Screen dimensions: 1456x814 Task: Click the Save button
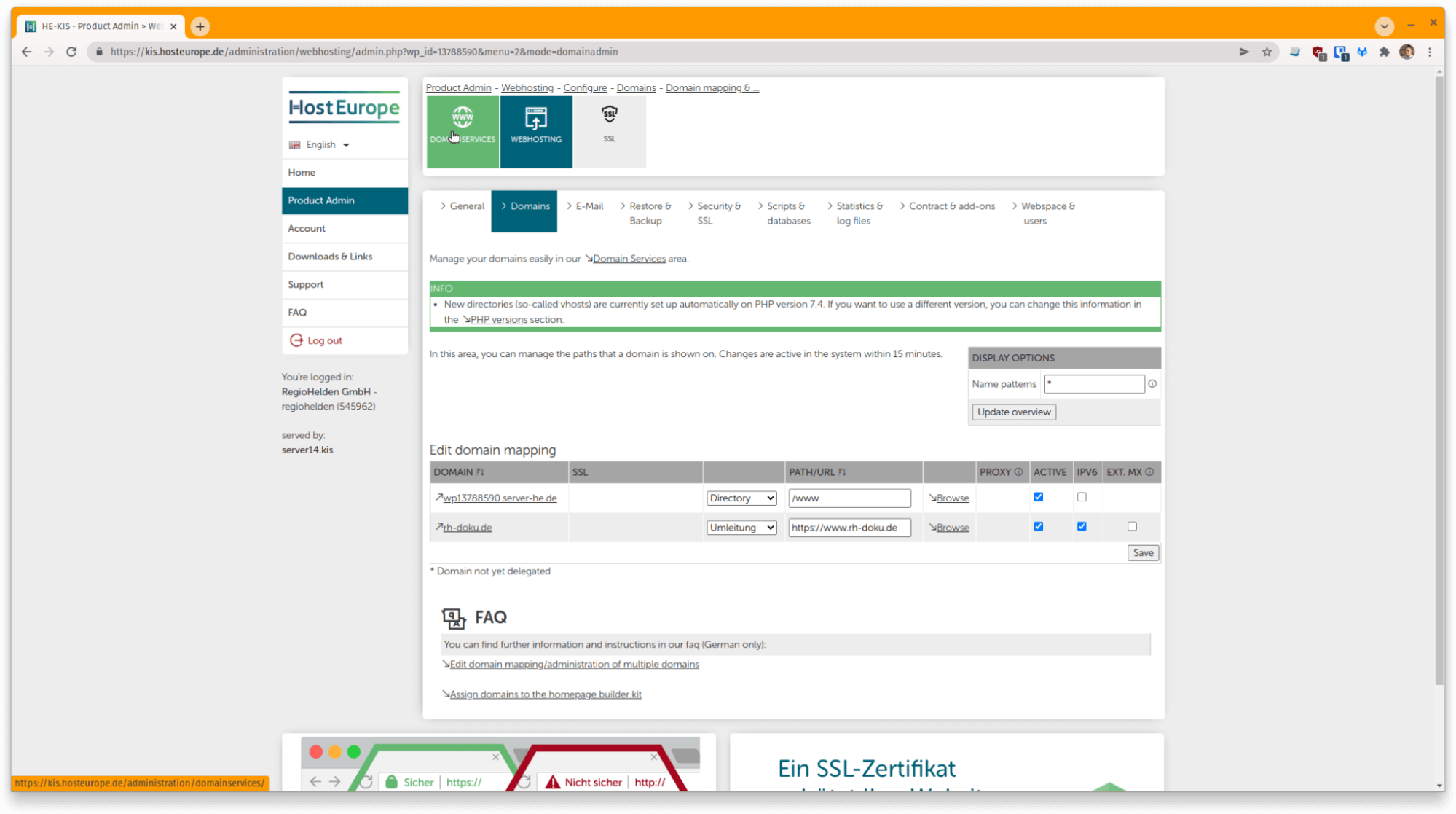1143,553
